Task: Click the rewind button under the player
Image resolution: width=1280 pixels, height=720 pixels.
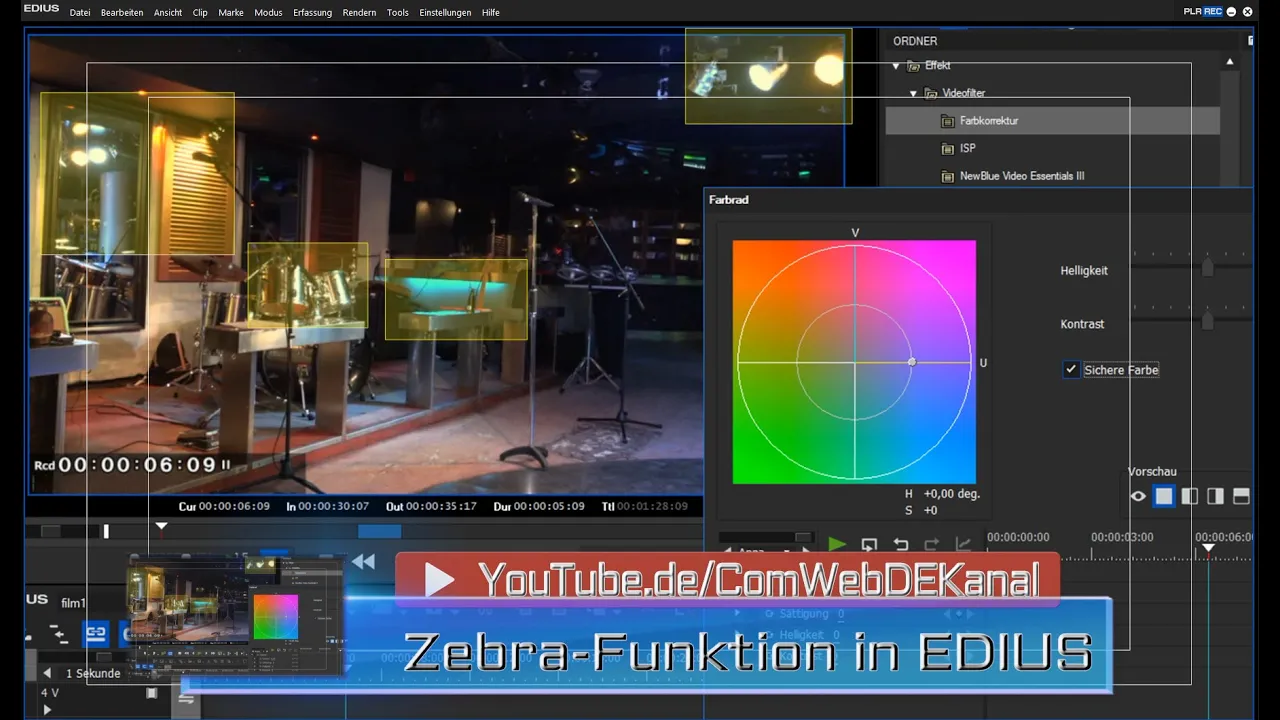Action: coord(363,562)
